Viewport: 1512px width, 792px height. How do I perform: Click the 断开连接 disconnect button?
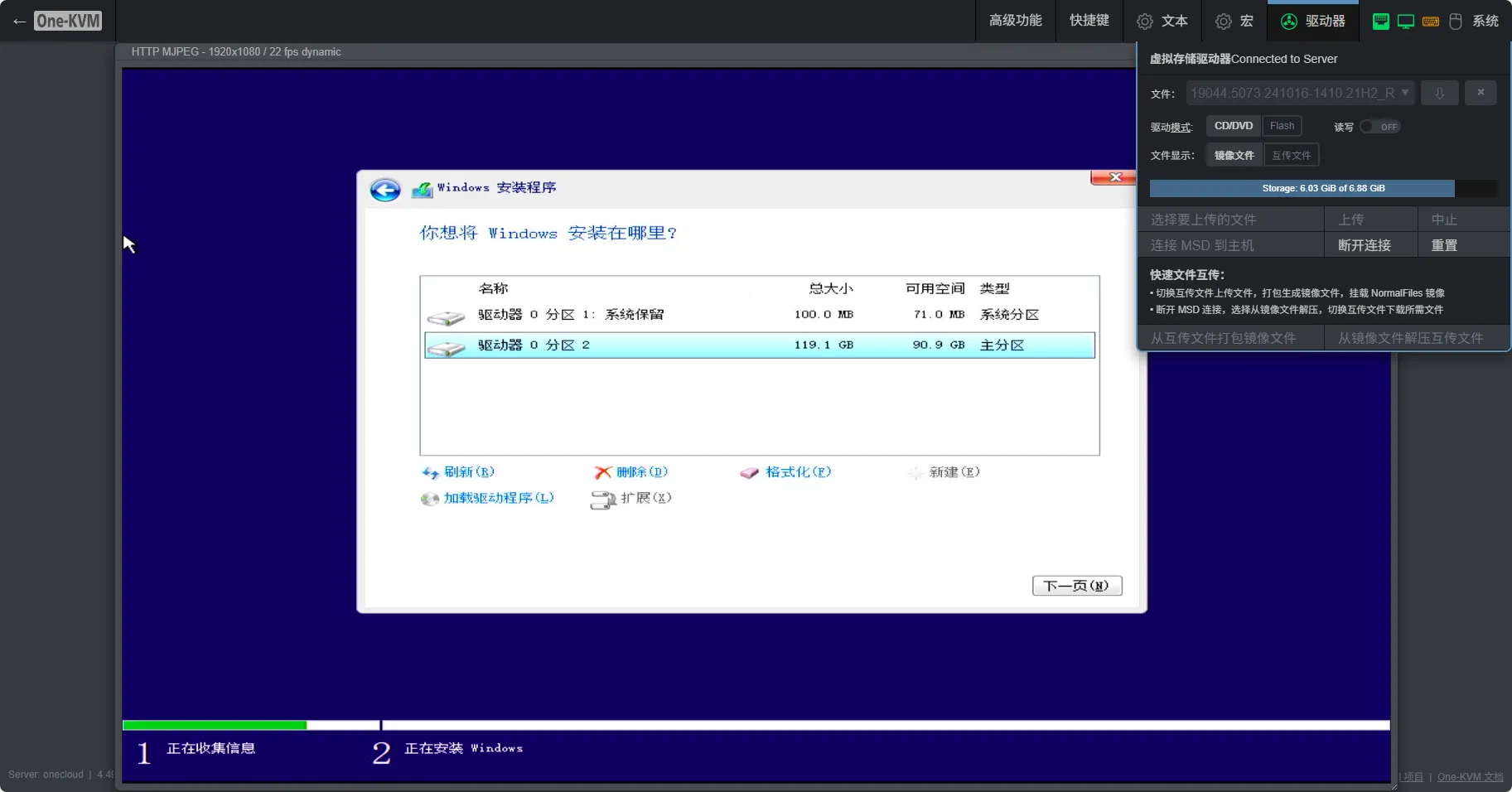tap(1370, 245)
